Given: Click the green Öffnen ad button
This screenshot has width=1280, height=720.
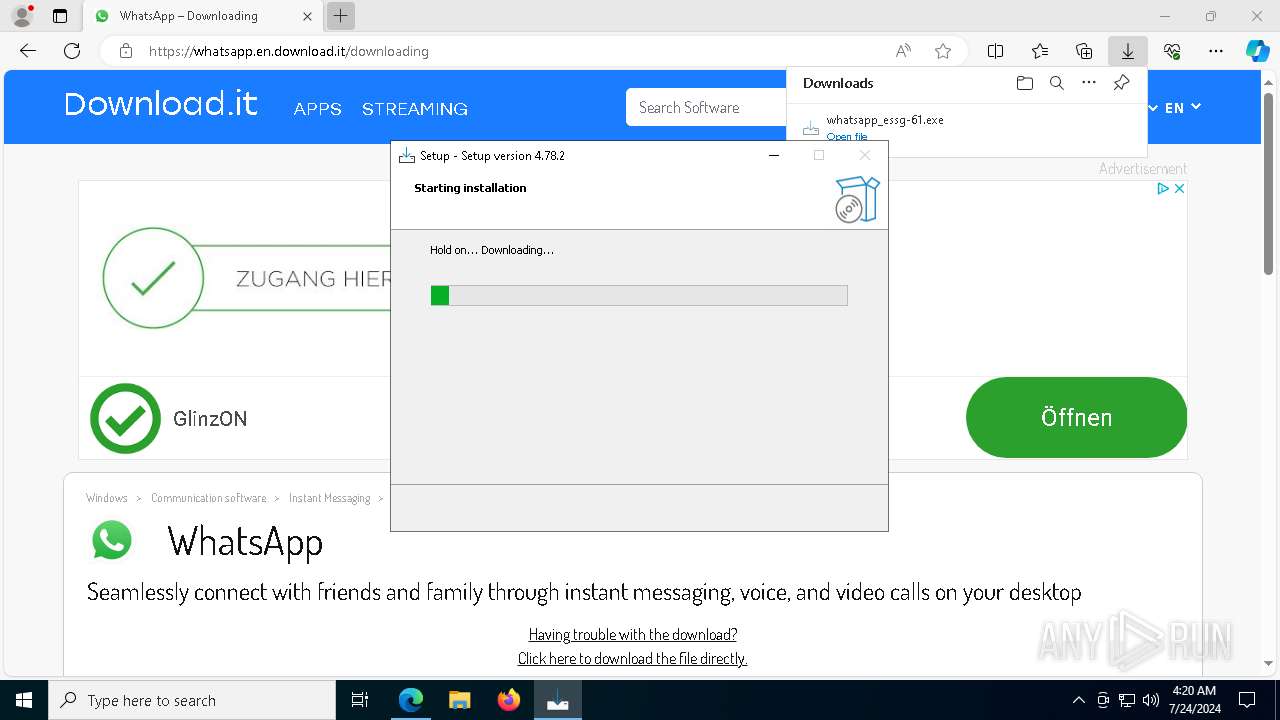Looking at the screenshot, I should 1076,417.
